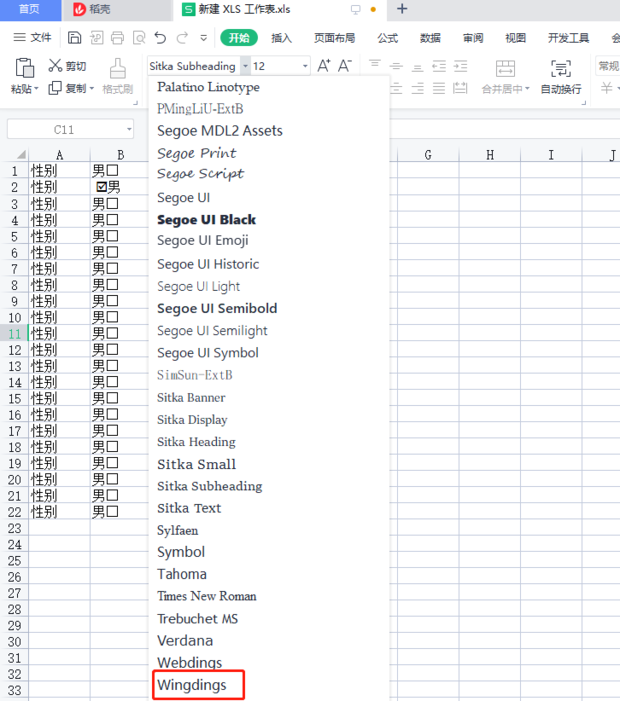Expand the Copy 复制 options arrow
The width and height of the screenshot is (620, 701).
pos(92,89)
